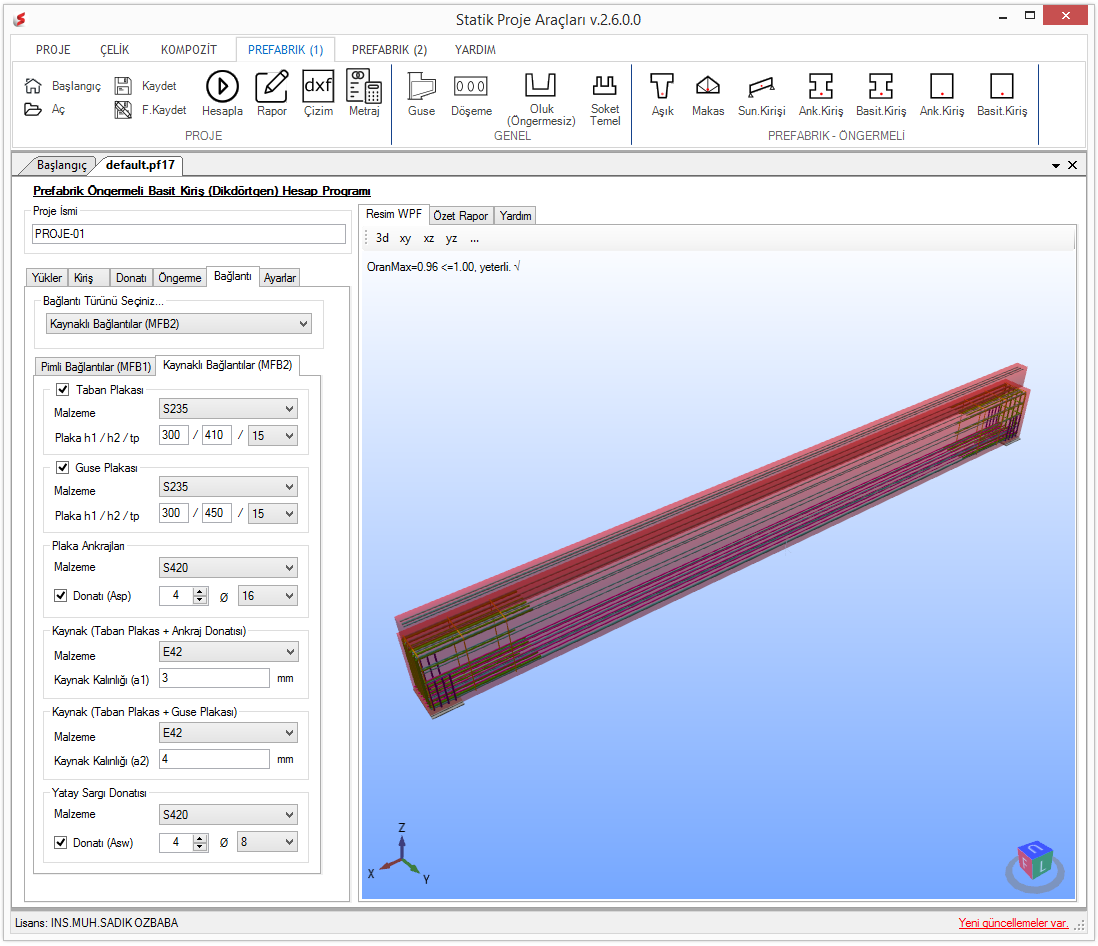Click the Guse Plakası h2 field 450
Viewport: 1098px width, 946px height.
[x=217, y=513]
